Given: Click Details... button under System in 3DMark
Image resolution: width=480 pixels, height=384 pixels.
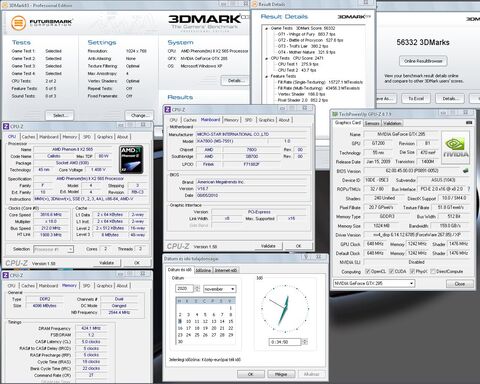Looking at the screenshot, I should pyautogui.click(x=235, y=81).
